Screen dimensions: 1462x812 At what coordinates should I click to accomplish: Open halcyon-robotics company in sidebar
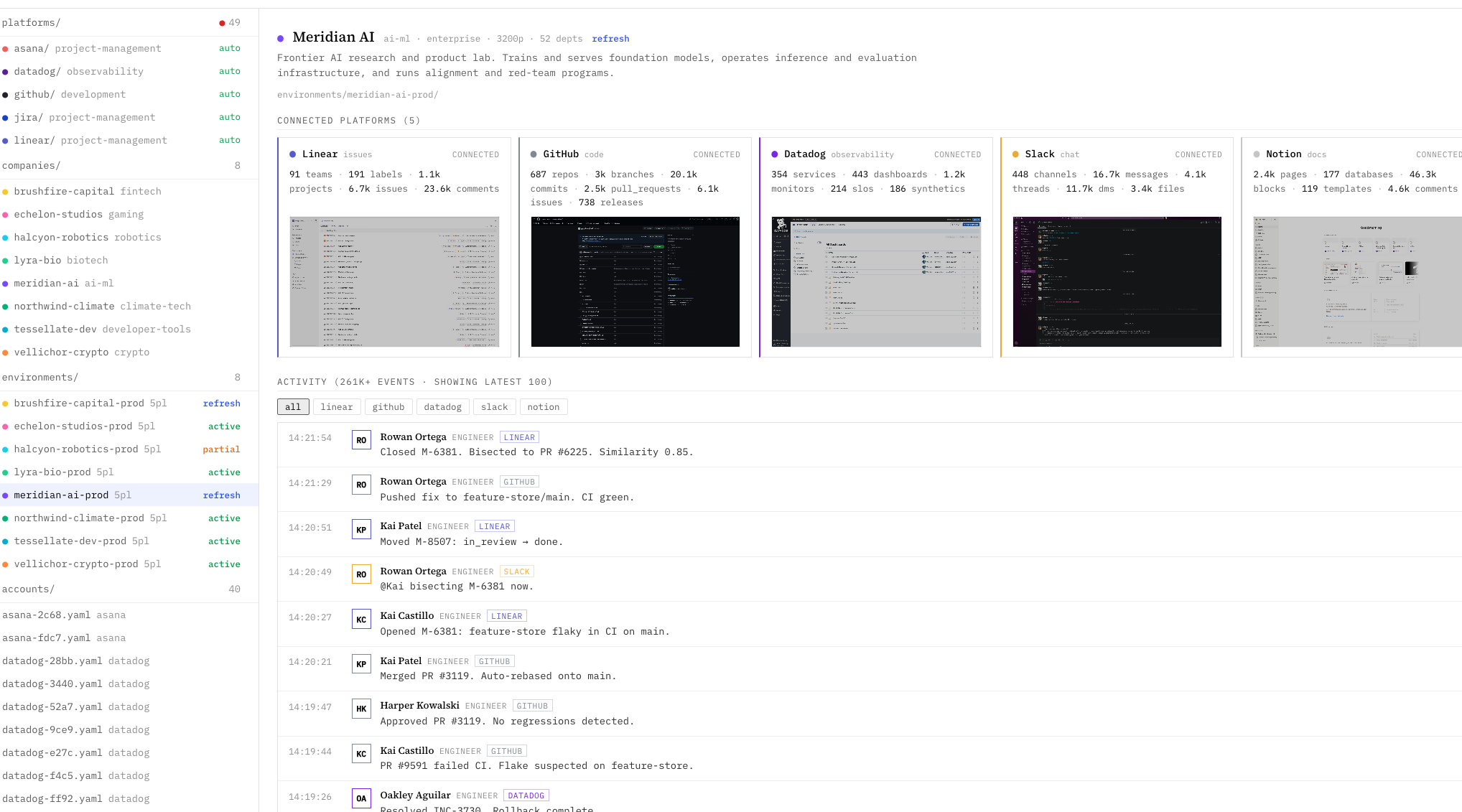pos(61,238)
